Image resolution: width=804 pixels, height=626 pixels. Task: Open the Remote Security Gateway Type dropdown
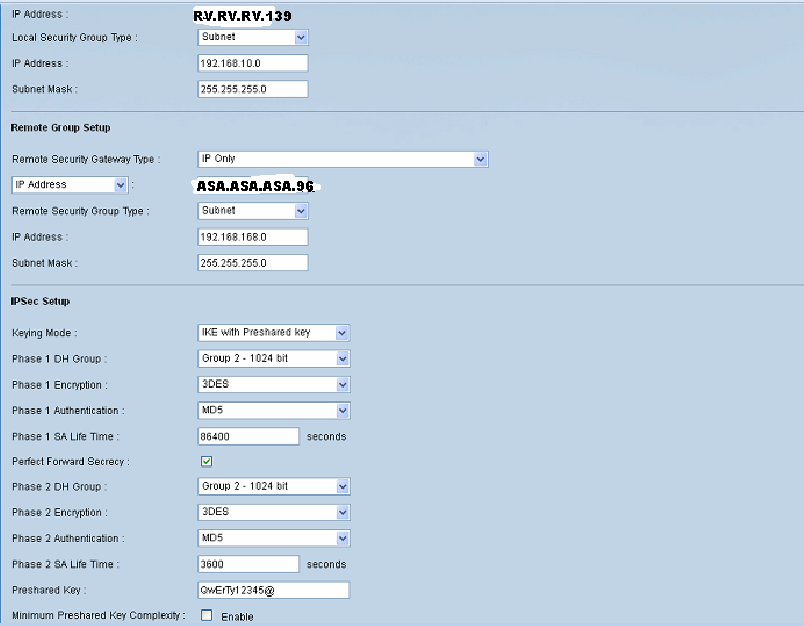coord(343,159)
